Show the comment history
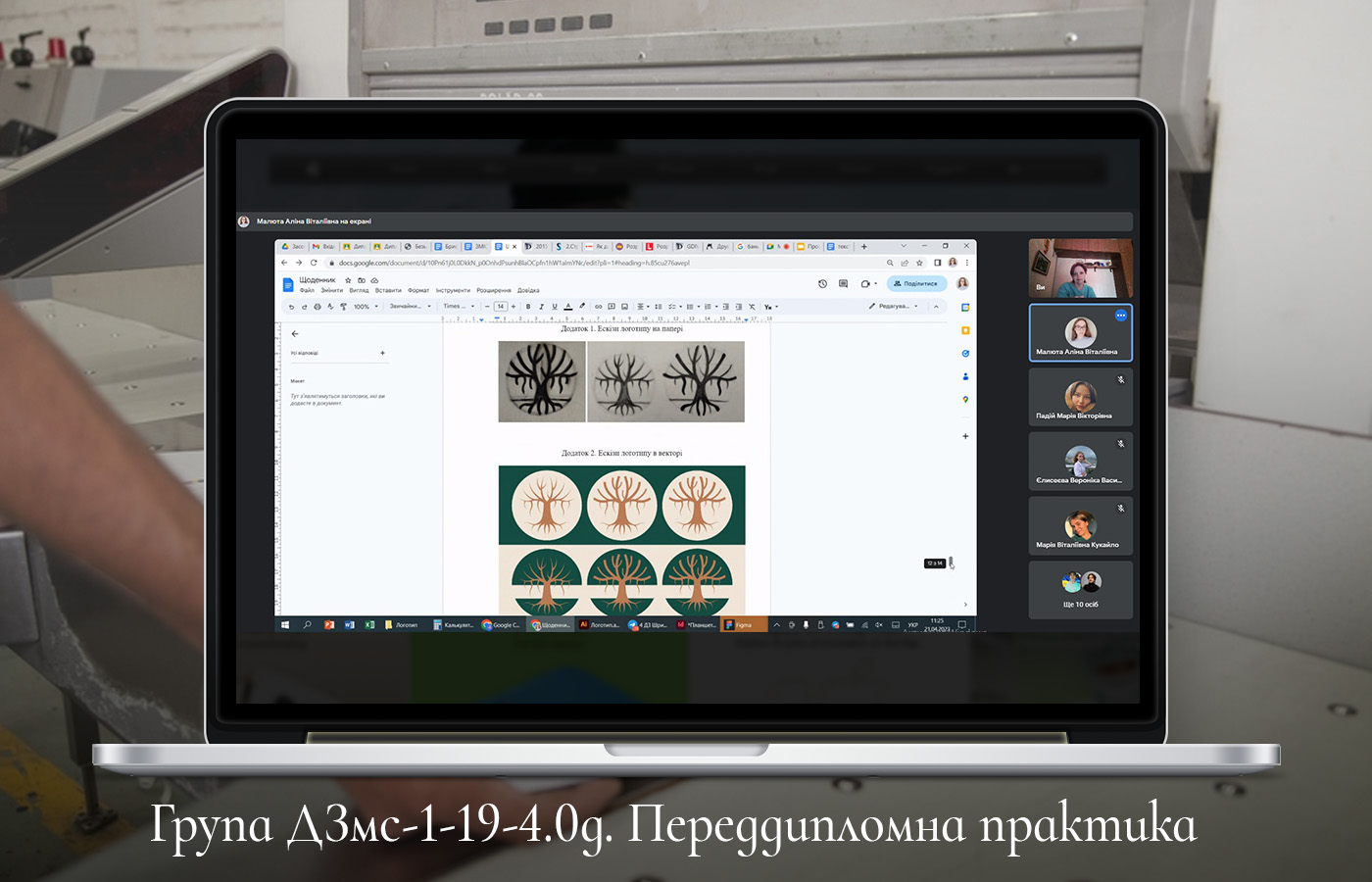 843,283
